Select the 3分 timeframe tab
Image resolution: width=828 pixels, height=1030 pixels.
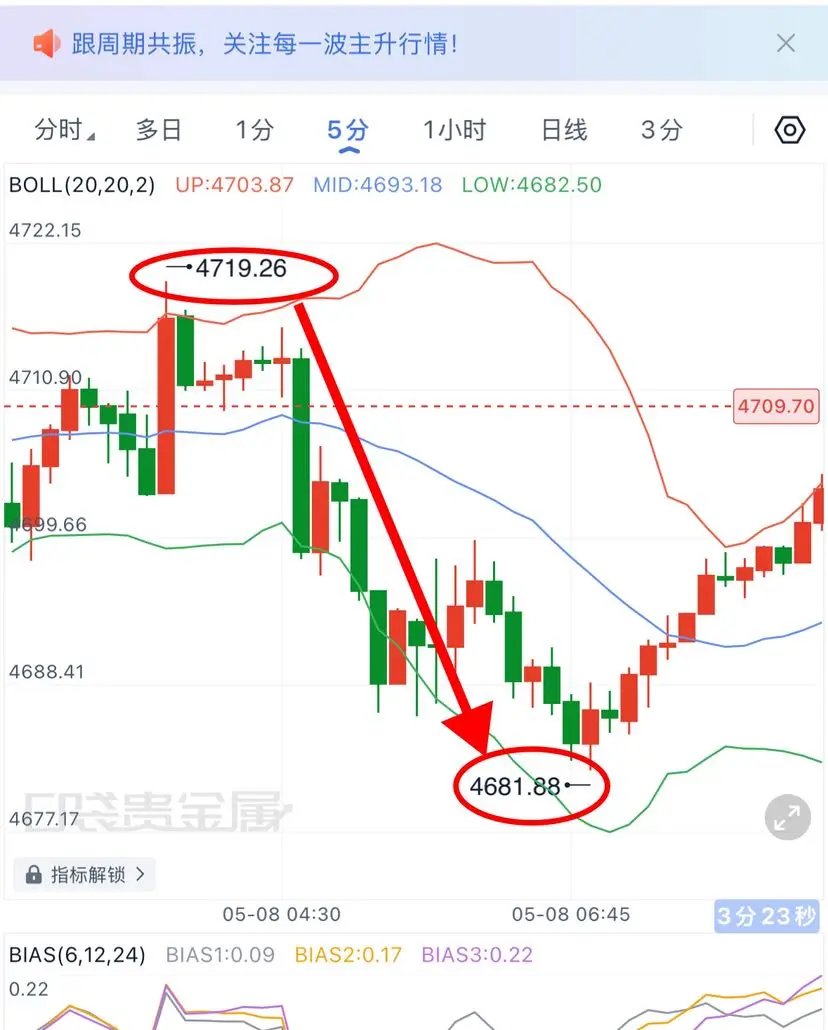tap(662, 130)
